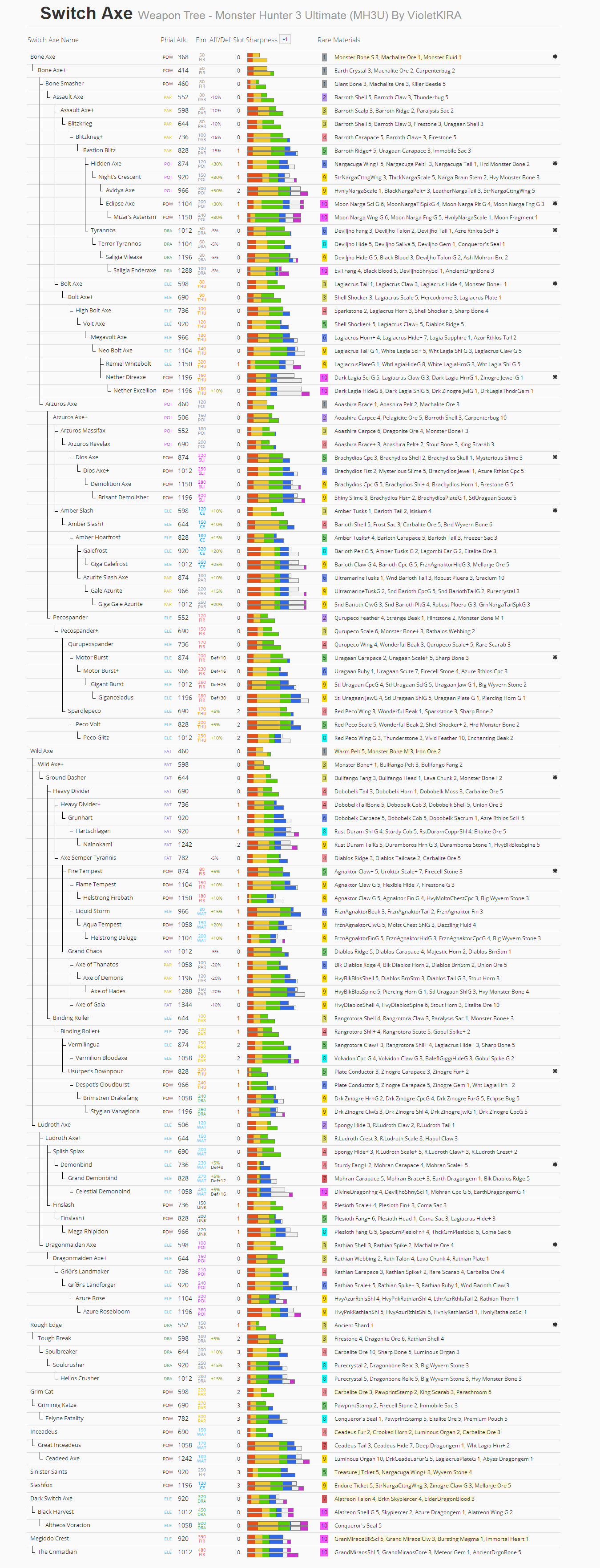Select the Azure Rosebloom tree entry
Screen dimensions: 600x1568
pyautogui.click(x=106, y=1312)
